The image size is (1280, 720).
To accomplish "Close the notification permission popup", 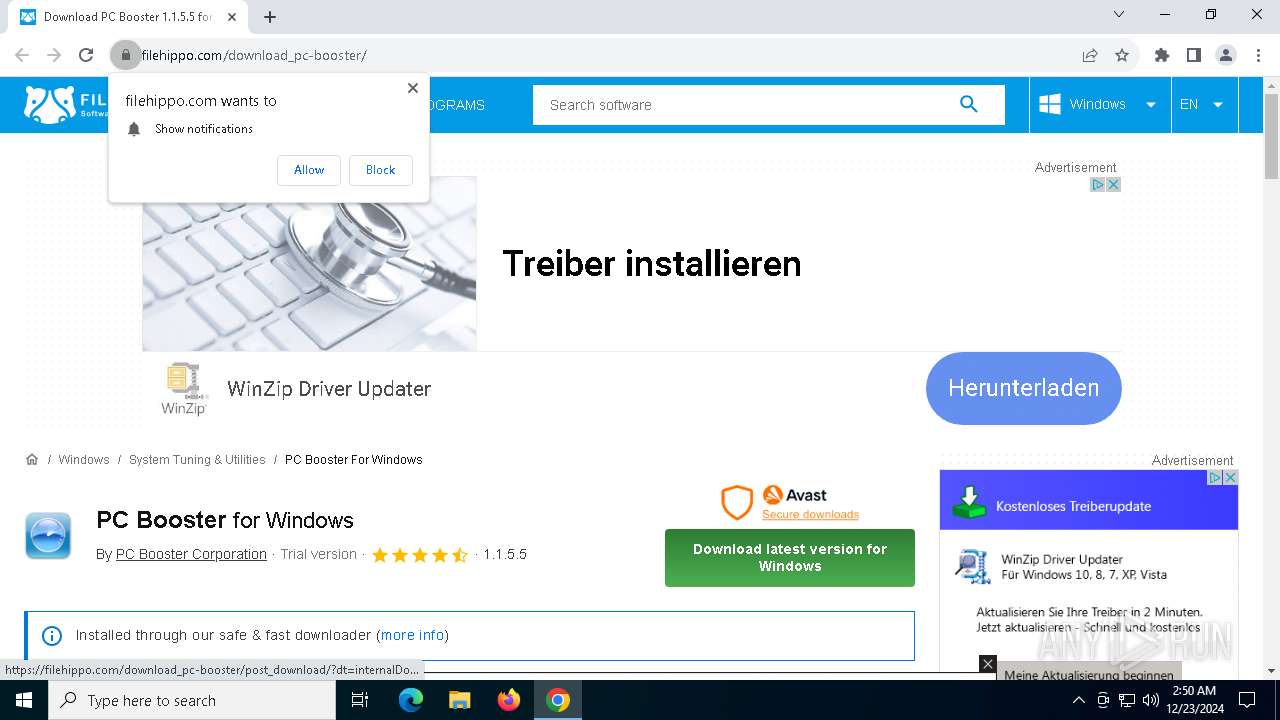I will [x=412, y=88].
